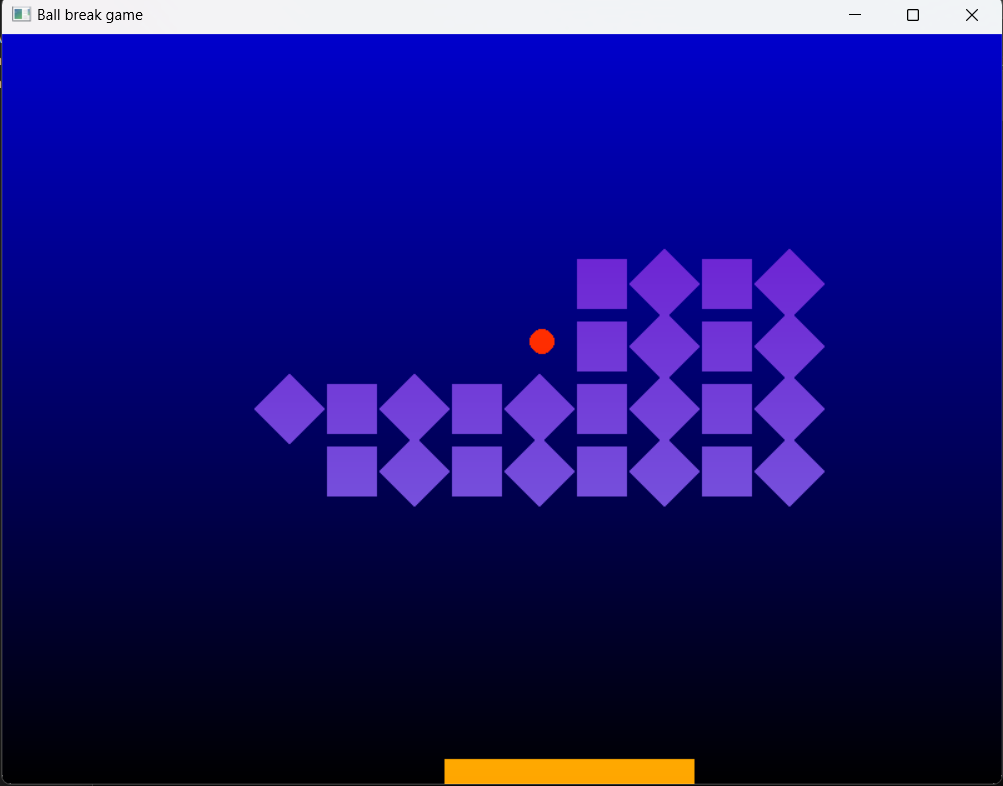Select the topmost square brick in the grid
This screenshot has height=786, width=1003.
click(603, 282)
